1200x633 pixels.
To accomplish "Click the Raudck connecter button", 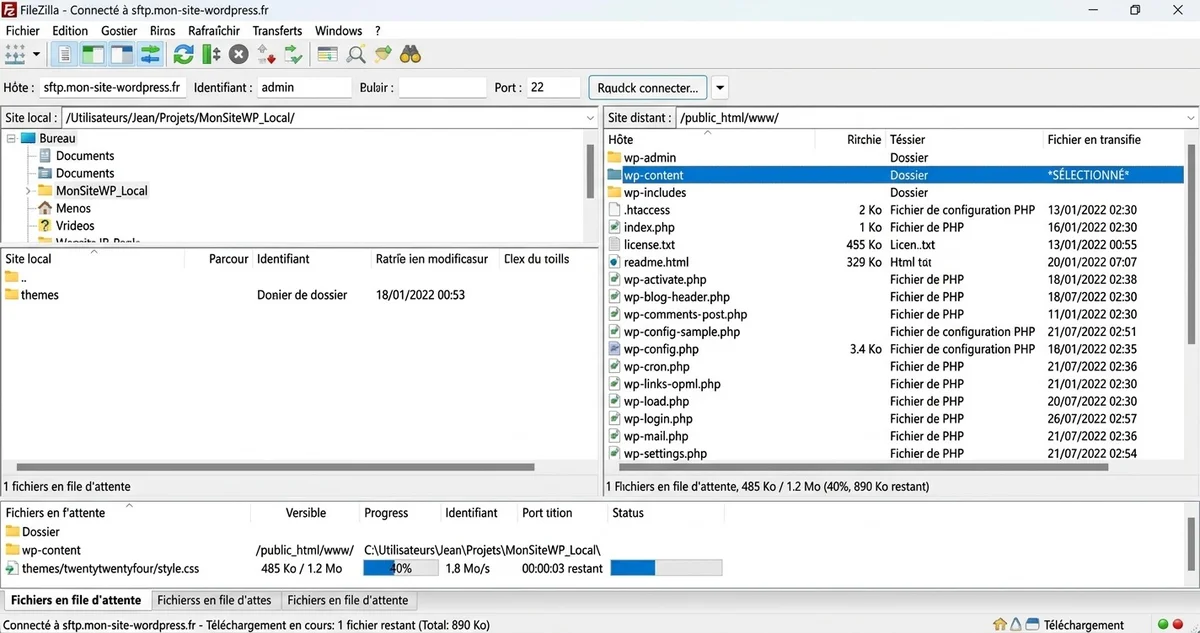I will [x=648, y=87].
